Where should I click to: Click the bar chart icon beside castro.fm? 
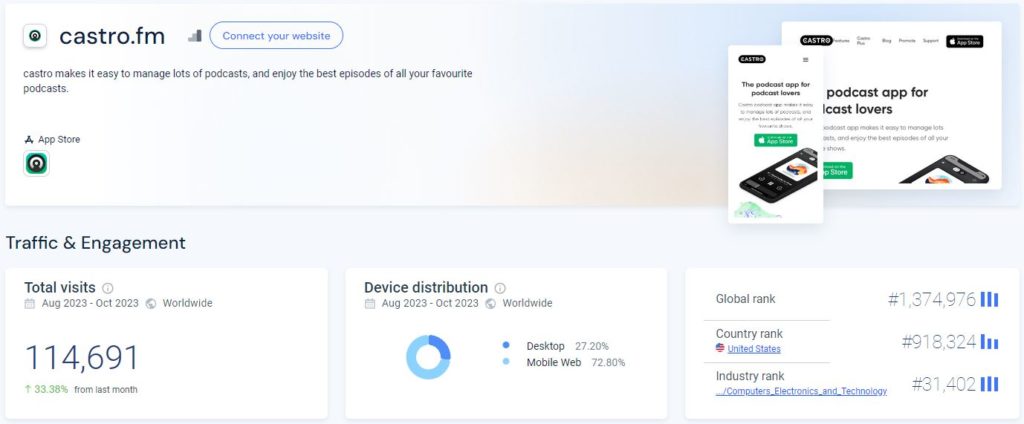pyautogui.click(x=195, y=36)
